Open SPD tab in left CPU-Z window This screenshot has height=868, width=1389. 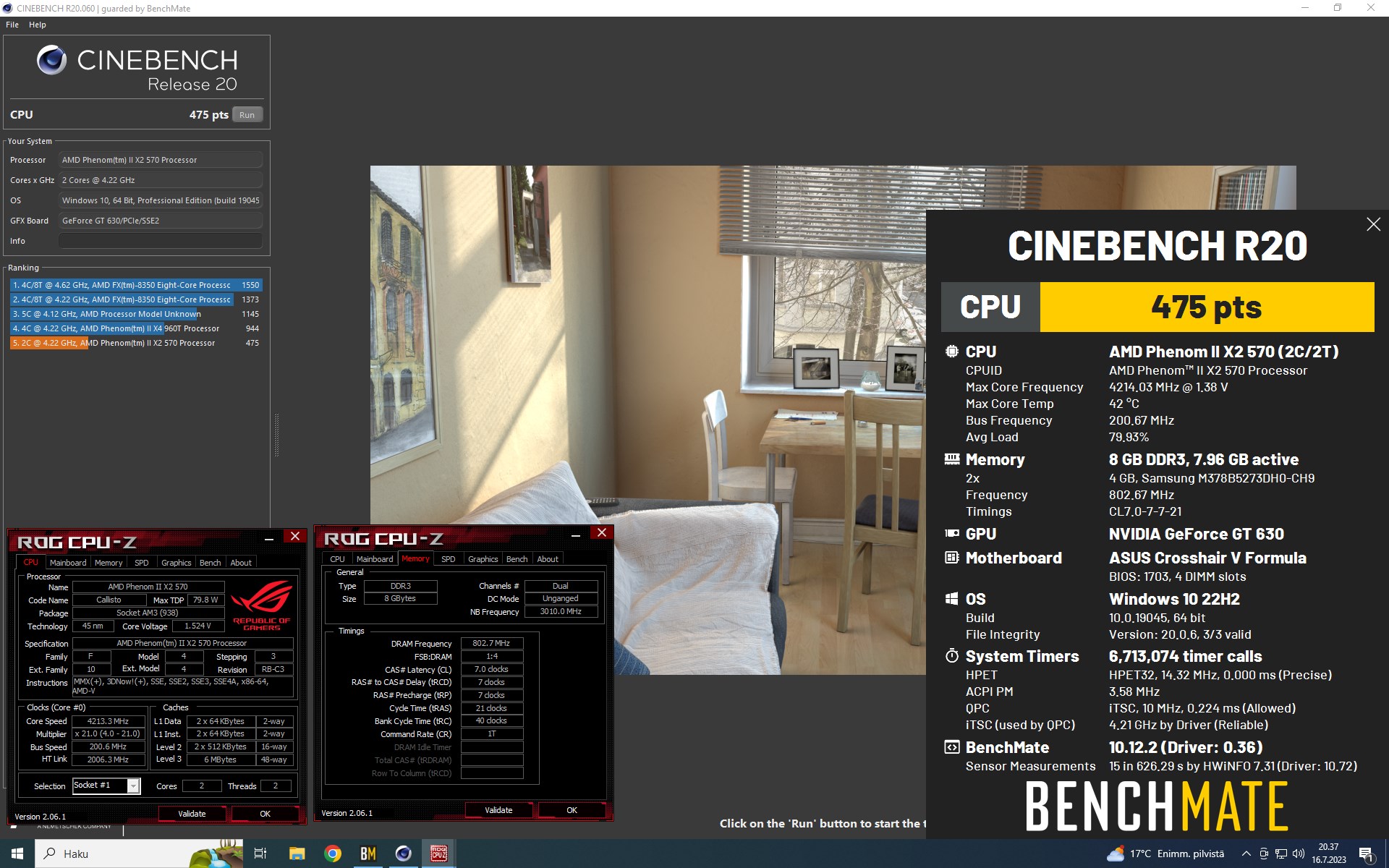pyautogui.click(x=142, y=563)
